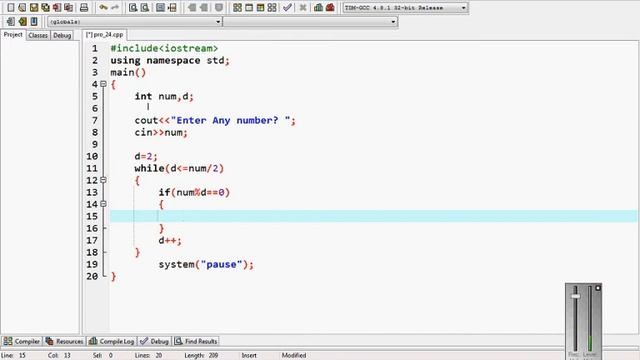Click the small circle icon on volume overlay
This screenshot has width=640, height=360.
coord(598,288)
